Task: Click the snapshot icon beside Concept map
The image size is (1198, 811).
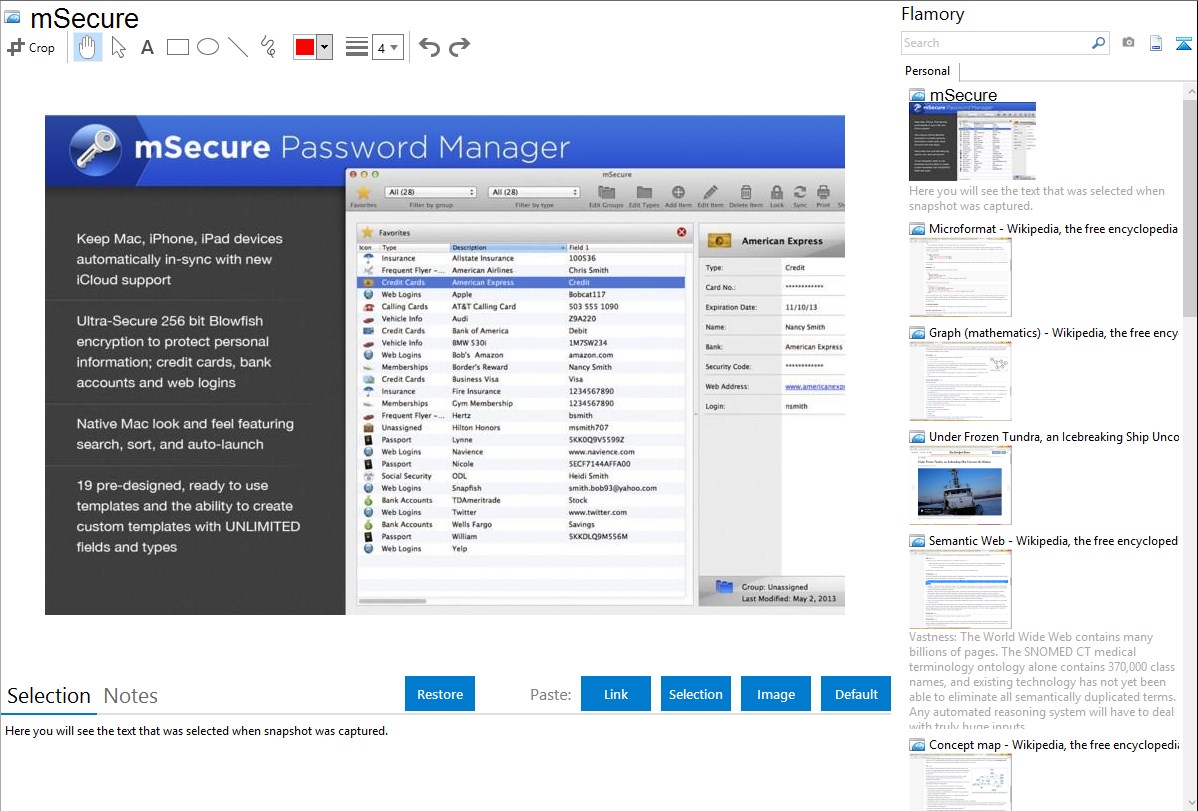Action: click(x=917, y=744)
